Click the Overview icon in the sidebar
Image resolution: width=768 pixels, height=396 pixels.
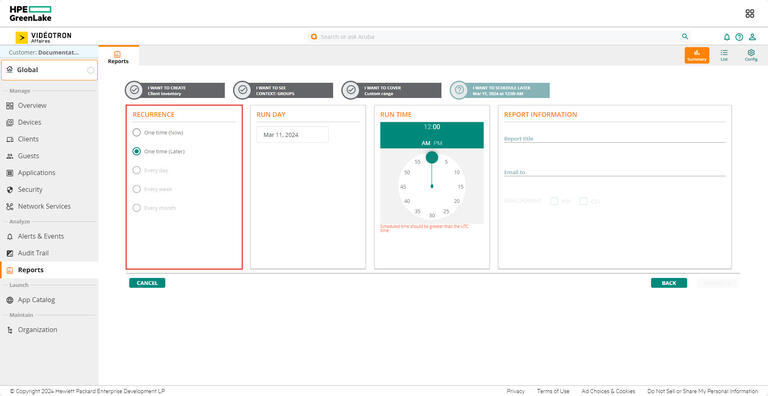click(10, 106)
